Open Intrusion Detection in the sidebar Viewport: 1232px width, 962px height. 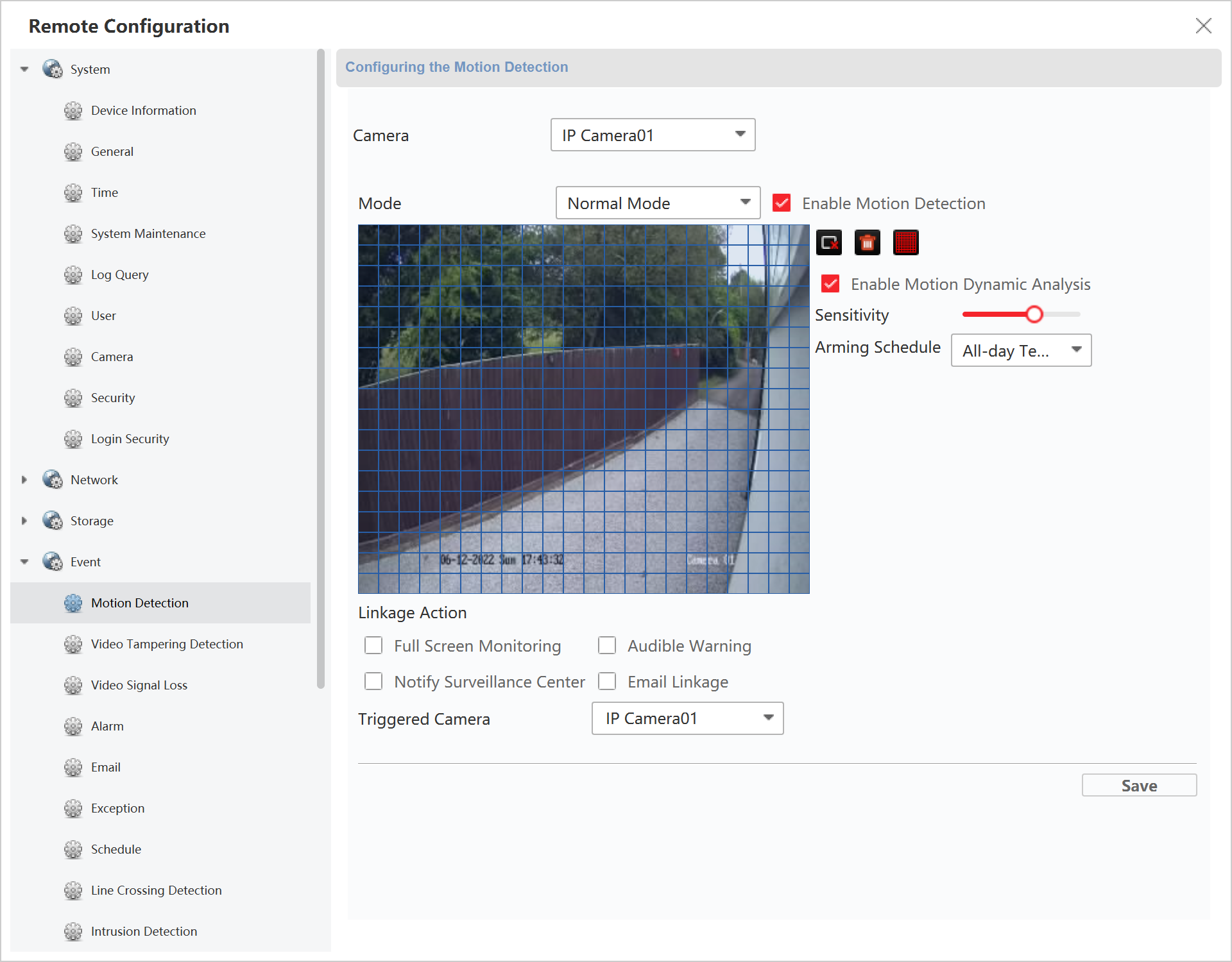pos(144,931)
